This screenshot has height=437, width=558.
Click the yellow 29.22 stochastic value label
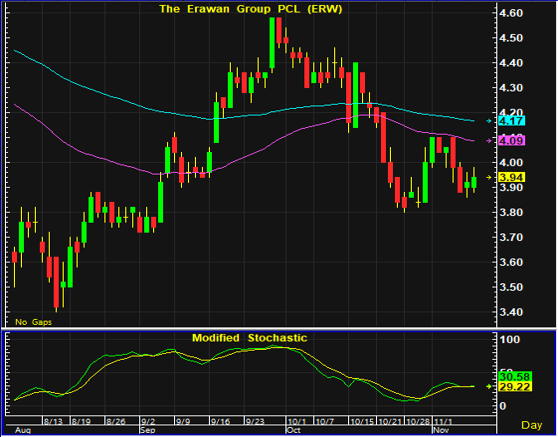515,386
